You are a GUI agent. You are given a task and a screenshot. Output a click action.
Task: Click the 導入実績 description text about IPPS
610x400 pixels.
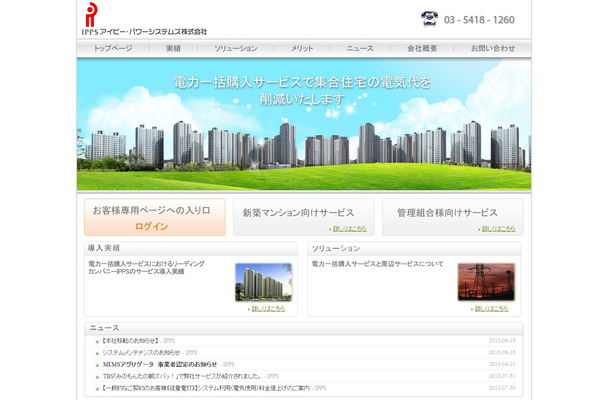tap(146, 268)
